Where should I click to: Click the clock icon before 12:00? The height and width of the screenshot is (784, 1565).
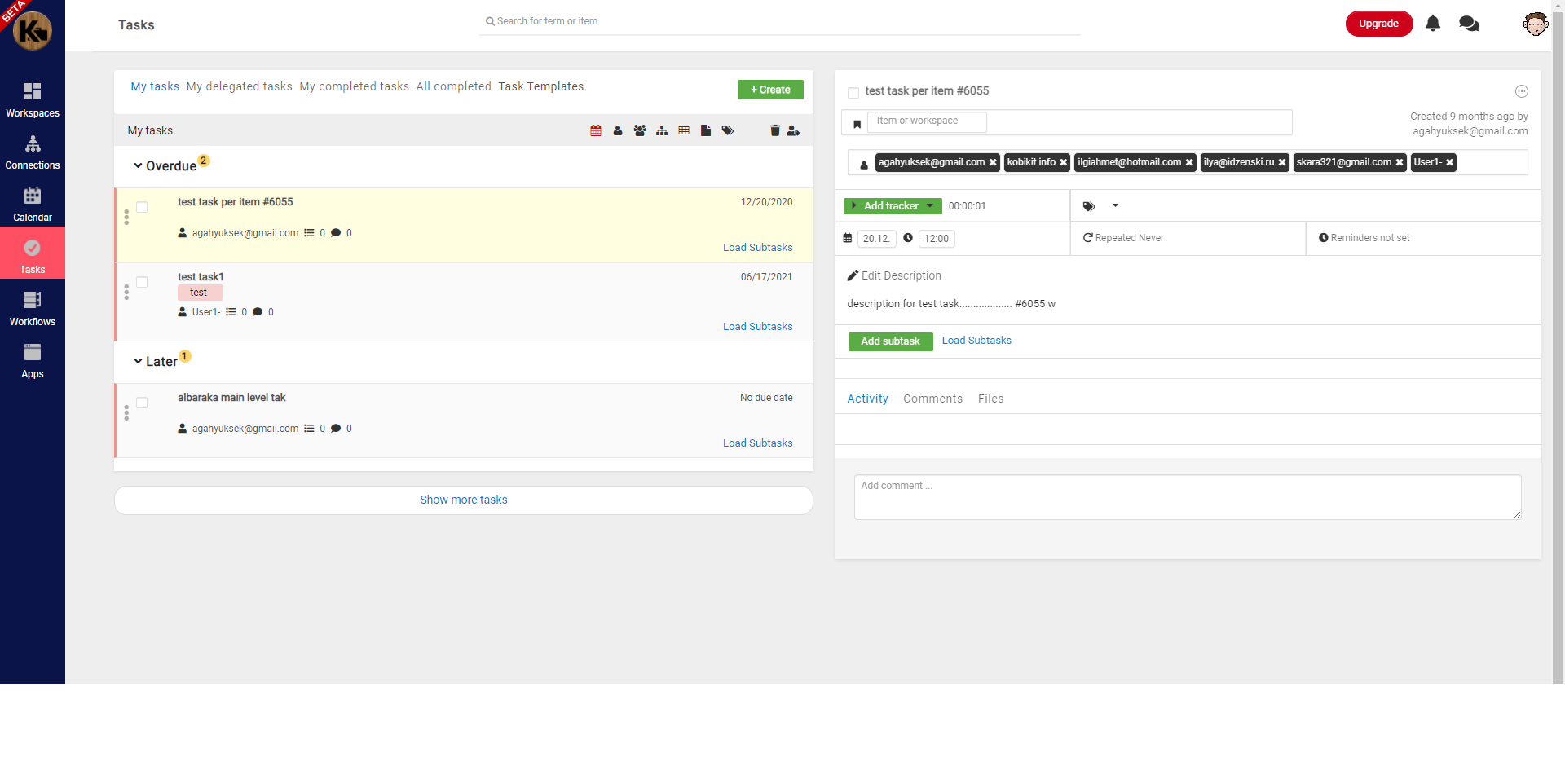coord(908,238)
